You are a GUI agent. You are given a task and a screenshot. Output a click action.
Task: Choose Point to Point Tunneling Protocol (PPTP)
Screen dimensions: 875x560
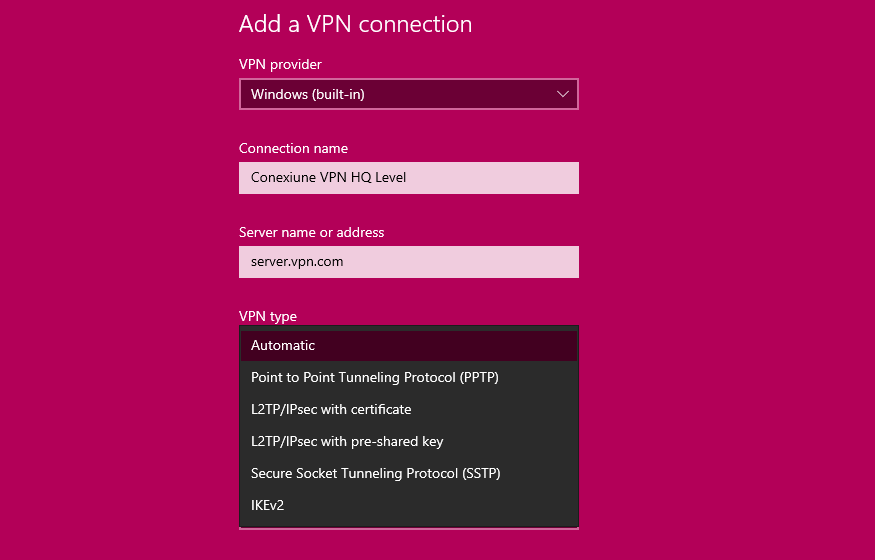pyautogui.click(x=408, y=378)
